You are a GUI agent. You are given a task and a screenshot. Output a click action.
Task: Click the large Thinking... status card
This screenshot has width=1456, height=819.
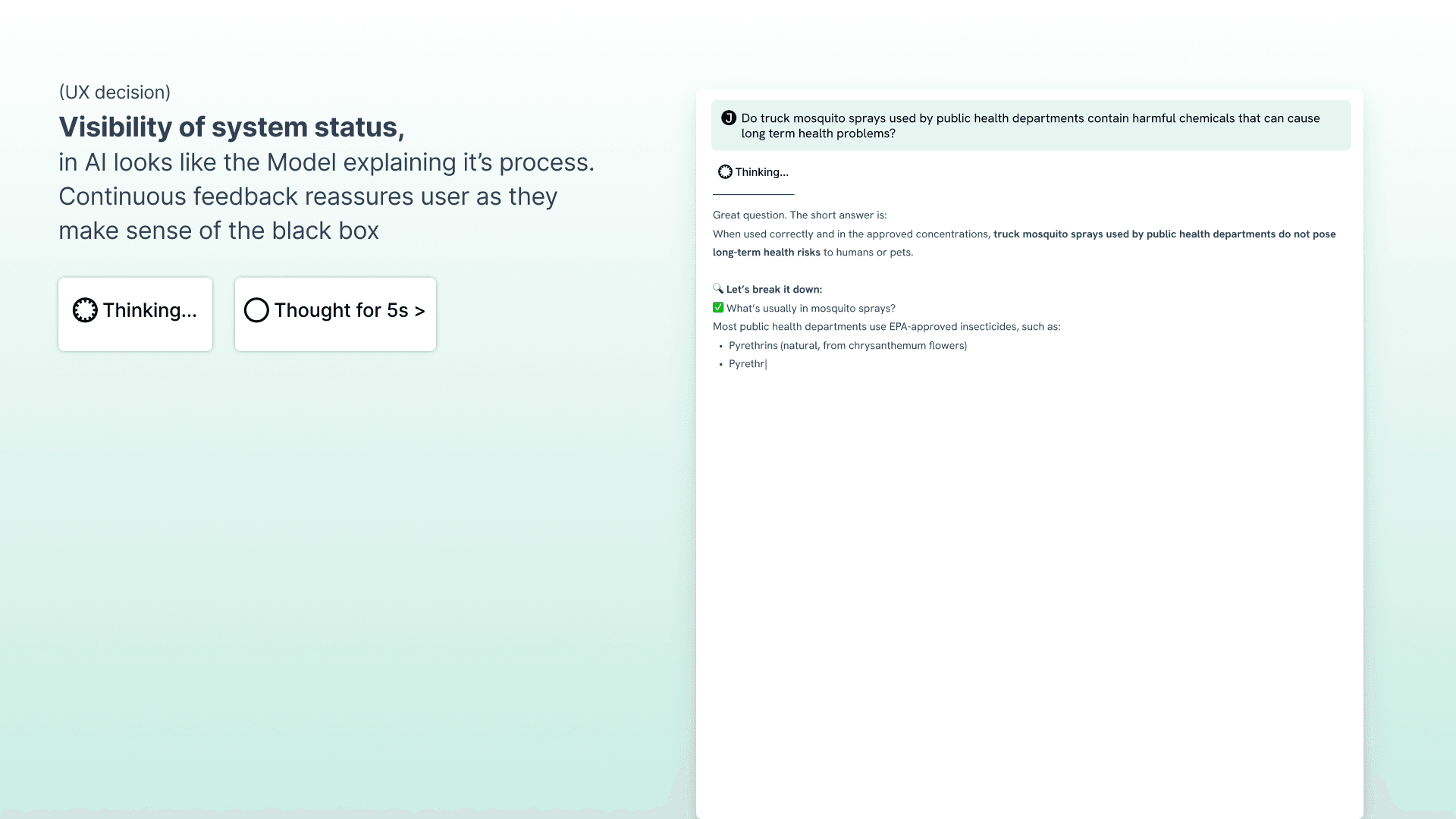[x=135, y=314]
